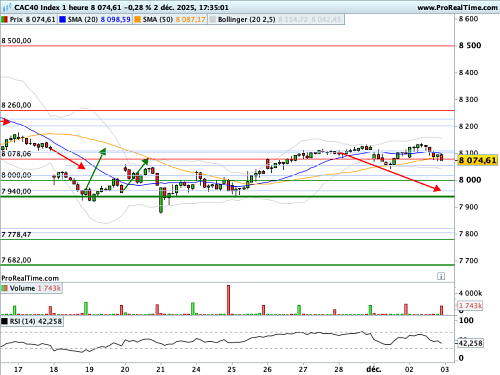The image size is (500, 375).
Task: Click the bold 8 000 price axis label
Action: (x=470, y=180)
